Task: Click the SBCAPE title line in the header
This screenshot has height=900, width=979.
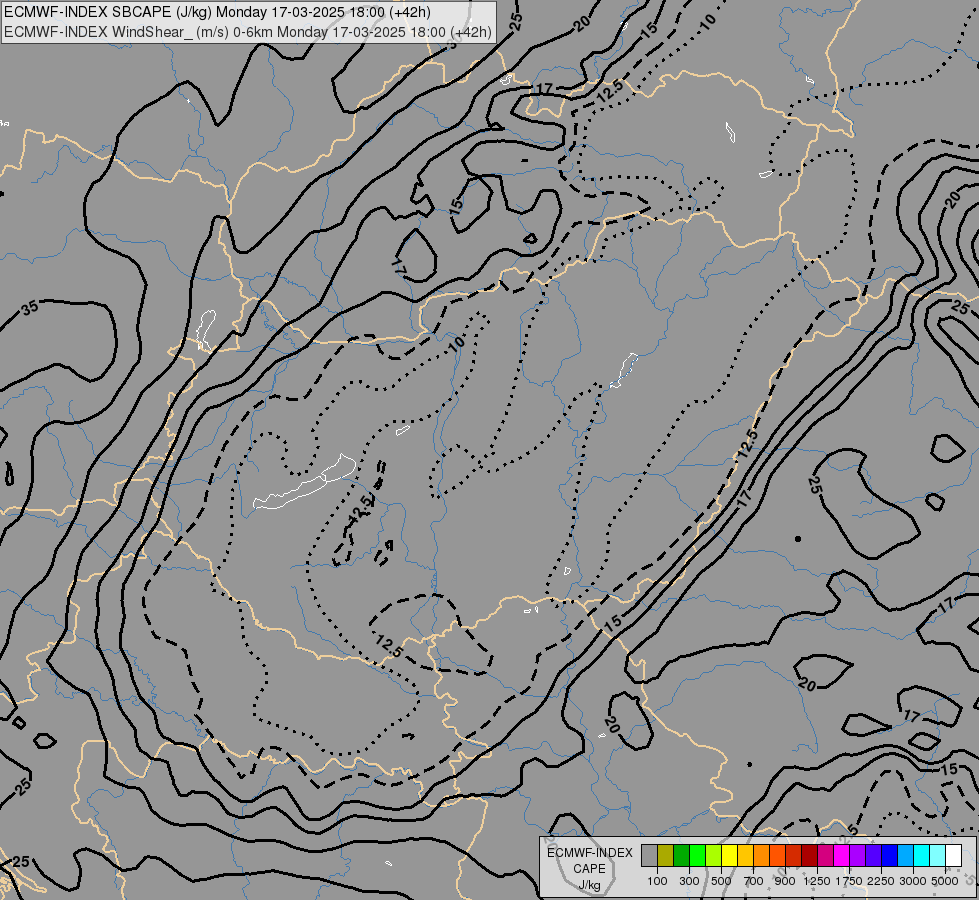Action: tap(217, 12)
